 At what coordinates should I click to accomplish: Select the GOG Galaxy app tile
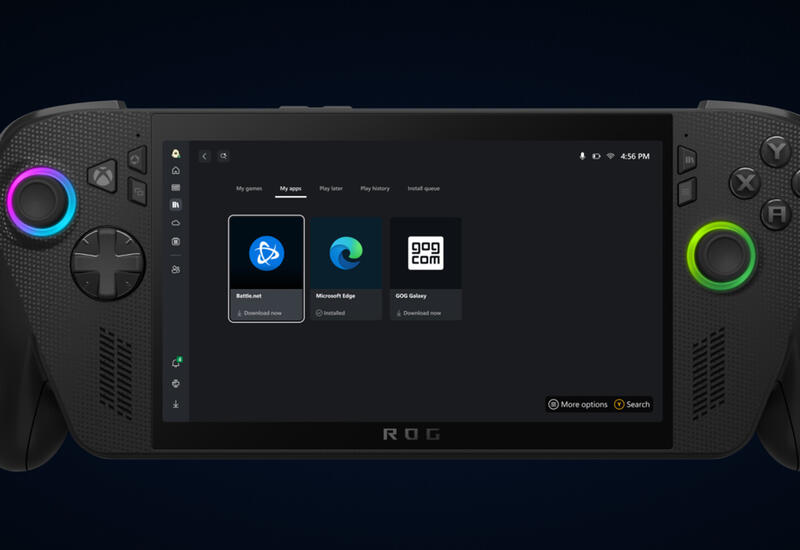click(426, 268)
